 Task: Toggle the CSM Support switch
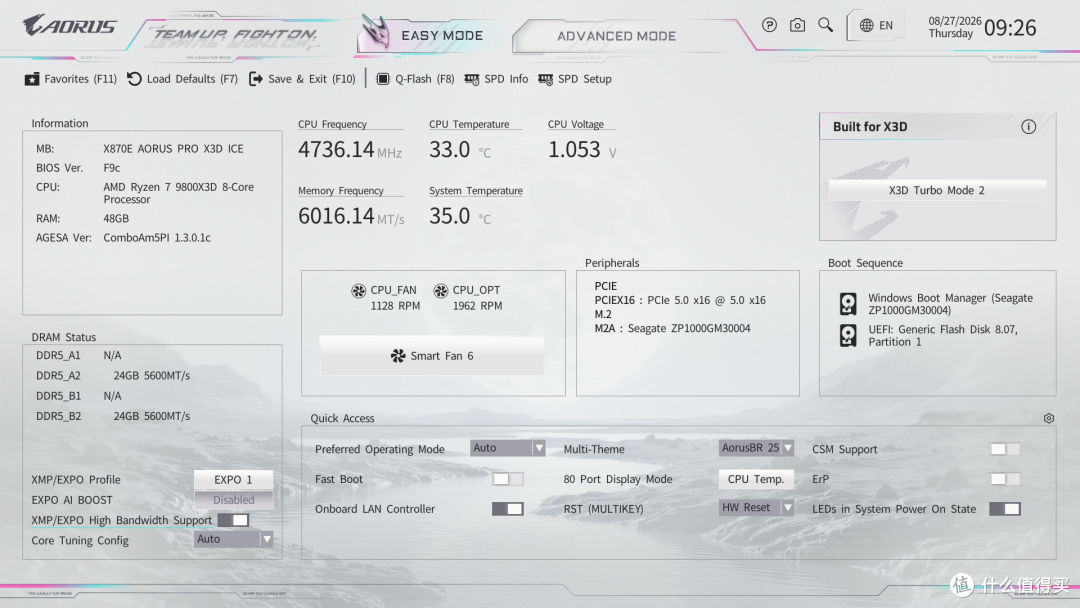click(x=1005, y=449)
